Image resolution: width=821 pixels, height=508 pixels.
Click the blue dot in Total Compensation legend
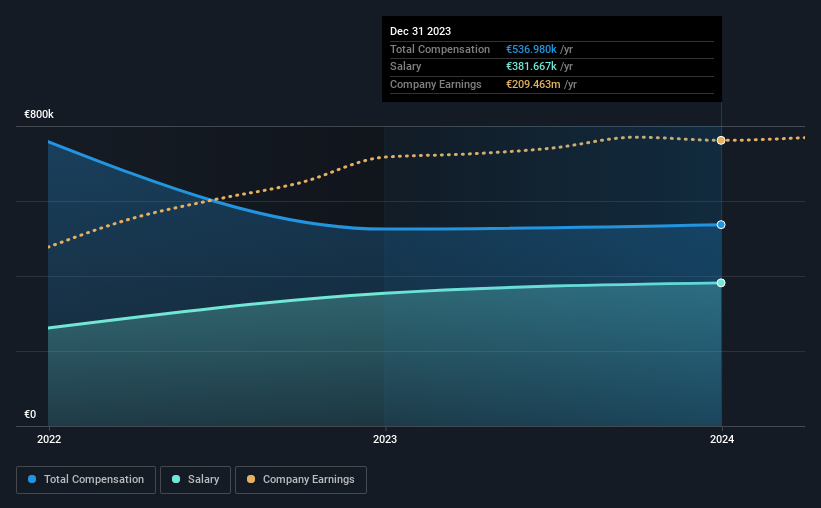click(x=32, y=479)
